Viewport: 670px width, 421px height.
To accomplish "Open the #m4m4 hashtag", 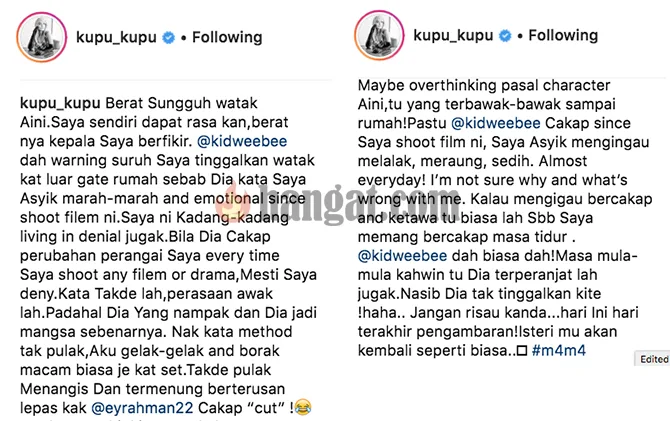I will pos(559,350).
